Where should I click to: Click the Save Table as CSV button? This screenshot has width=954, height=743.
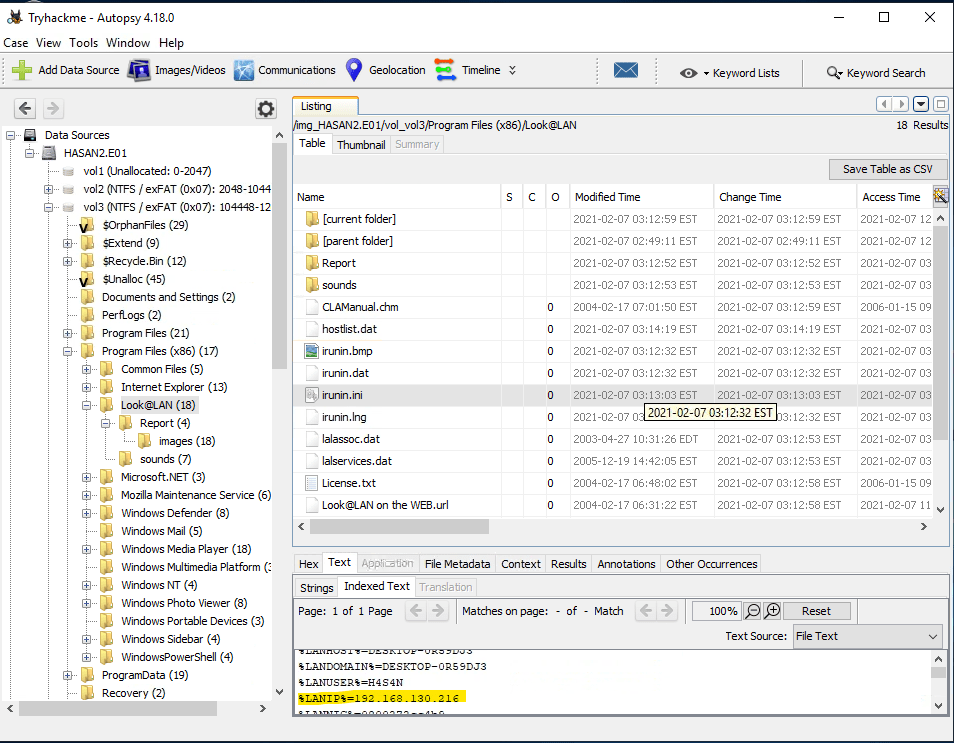887,169
